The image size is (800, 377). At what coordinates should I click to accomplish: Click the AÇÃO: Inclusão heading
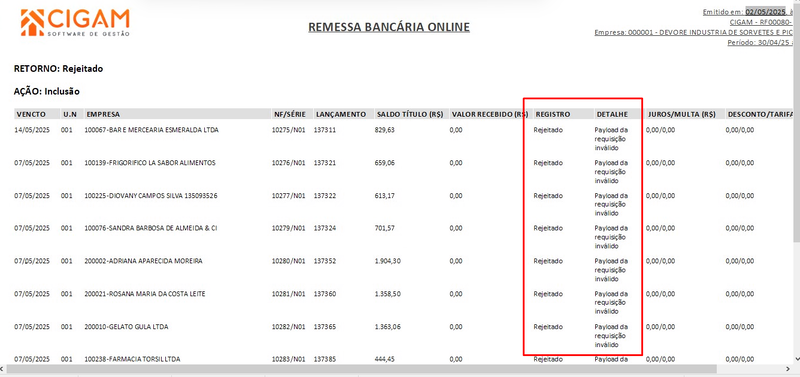(x=47, y=92)
